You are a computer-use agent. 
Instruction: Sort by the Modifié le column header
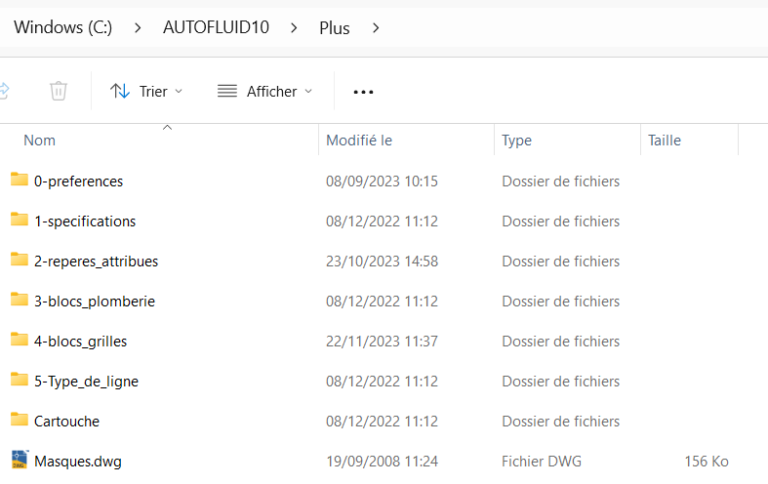point(359,141)
